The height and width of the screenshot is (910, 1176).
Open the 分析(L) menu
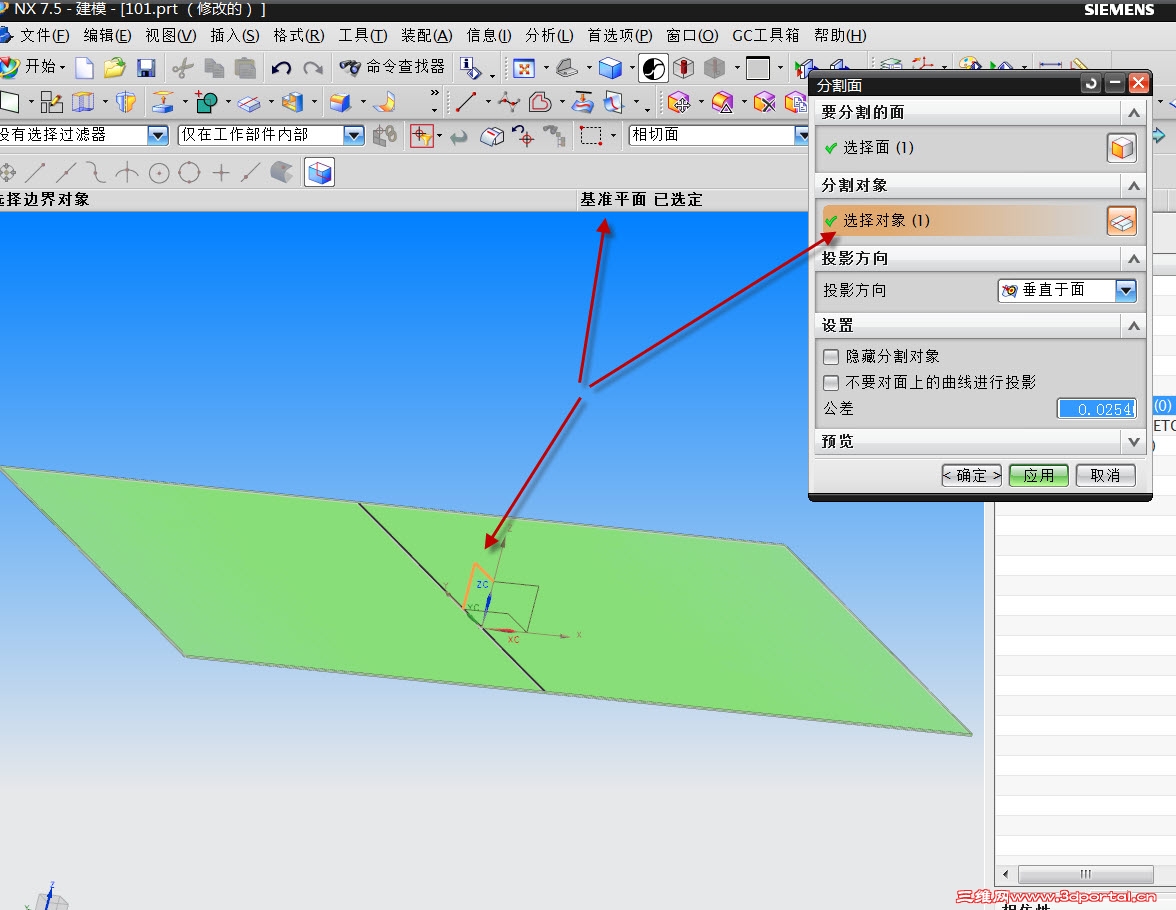[549, 35]
